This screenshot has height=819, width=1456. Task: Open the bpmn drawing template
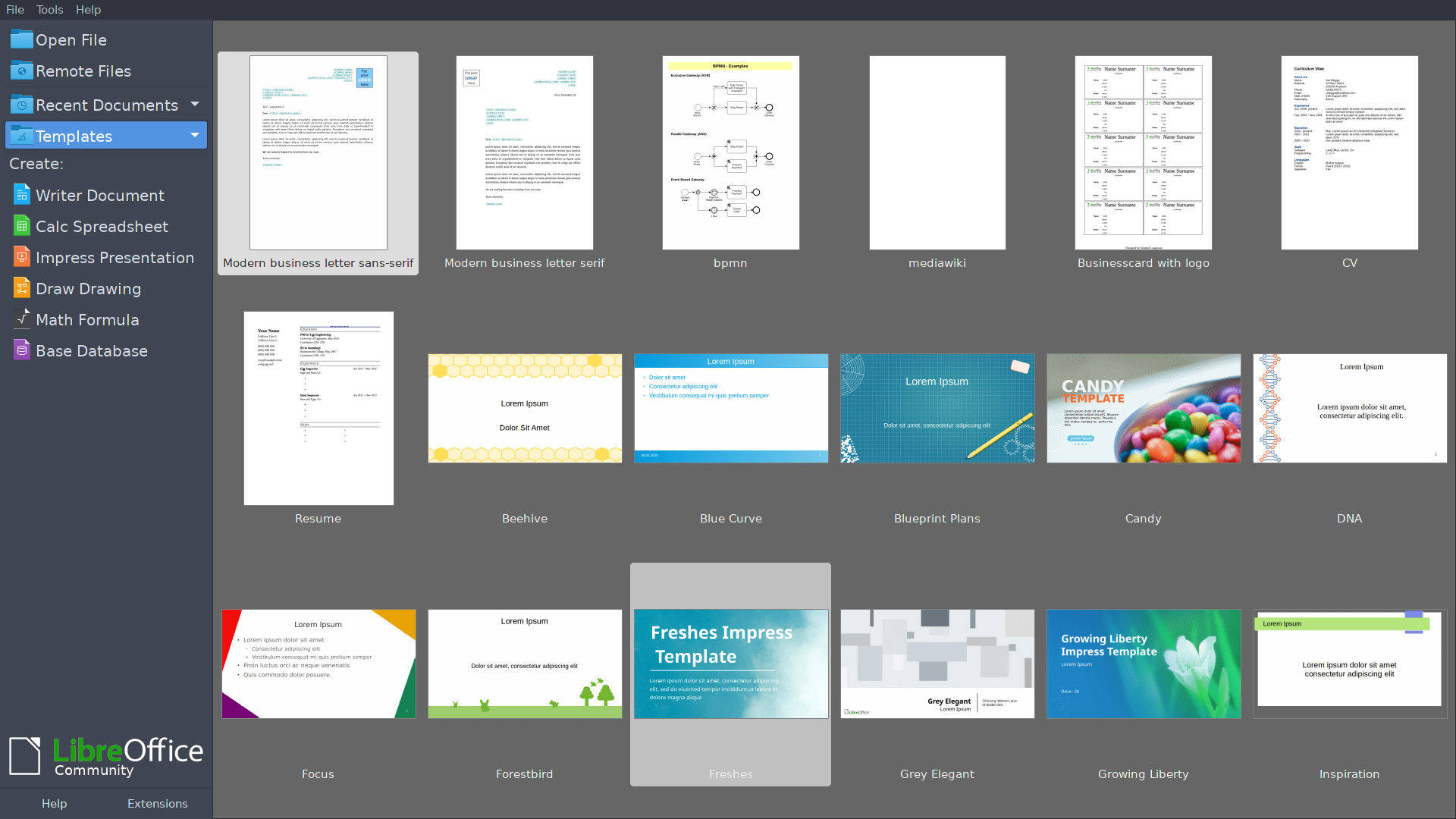(x=730, y=152)
